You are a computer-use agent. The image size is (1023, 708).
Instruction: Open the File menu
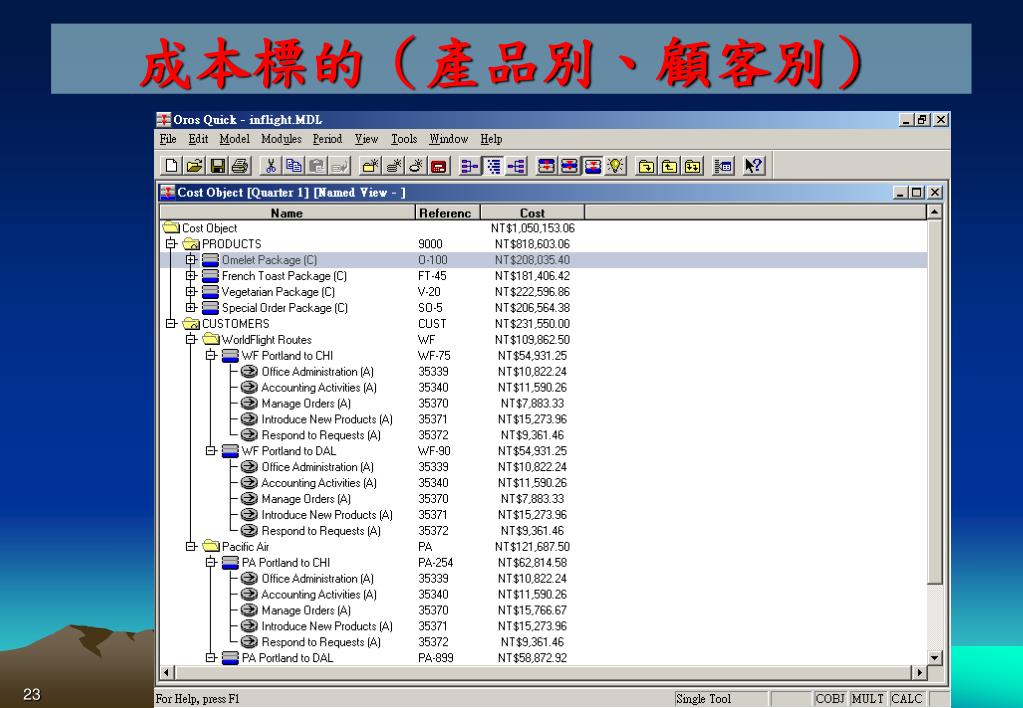tap(168, 139)
